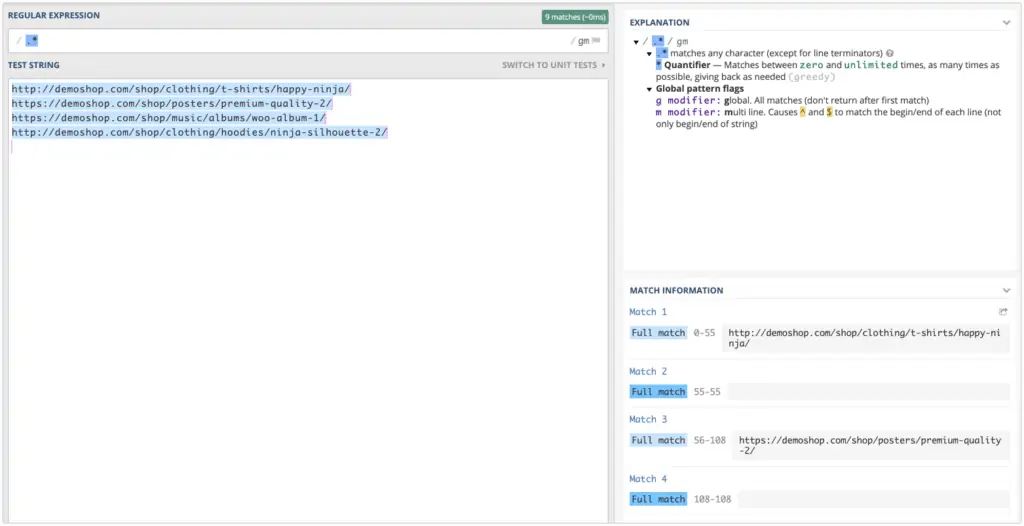The image size is (1024, 526).
Task: Click the highlighted '^' token in explanation
Action: (803, 112)
